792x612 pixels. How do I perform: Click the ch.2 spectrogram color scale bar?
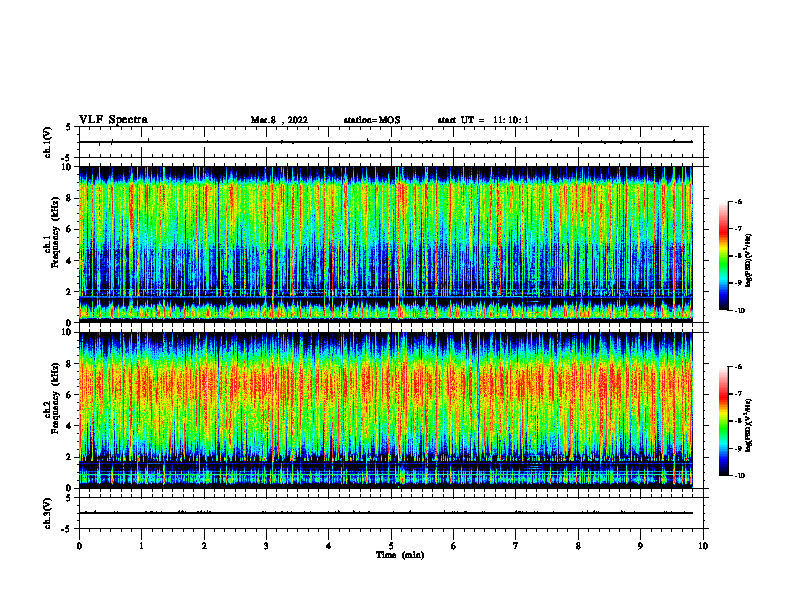(723, 421)
